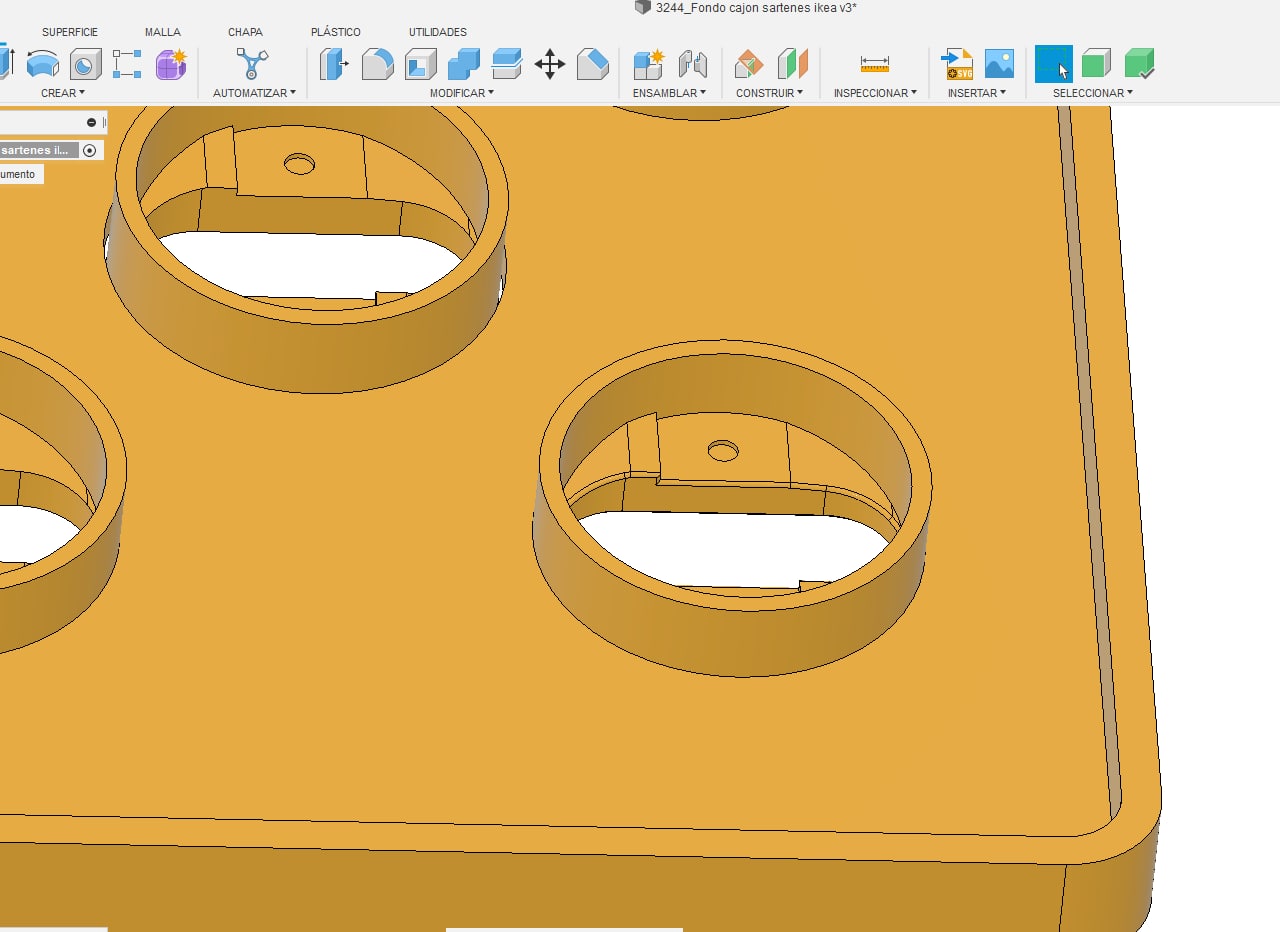Expand the Seleccionar dropdown
Image resolution: width=1280 pixels, height=932 pixels.
pos(1092,93)
